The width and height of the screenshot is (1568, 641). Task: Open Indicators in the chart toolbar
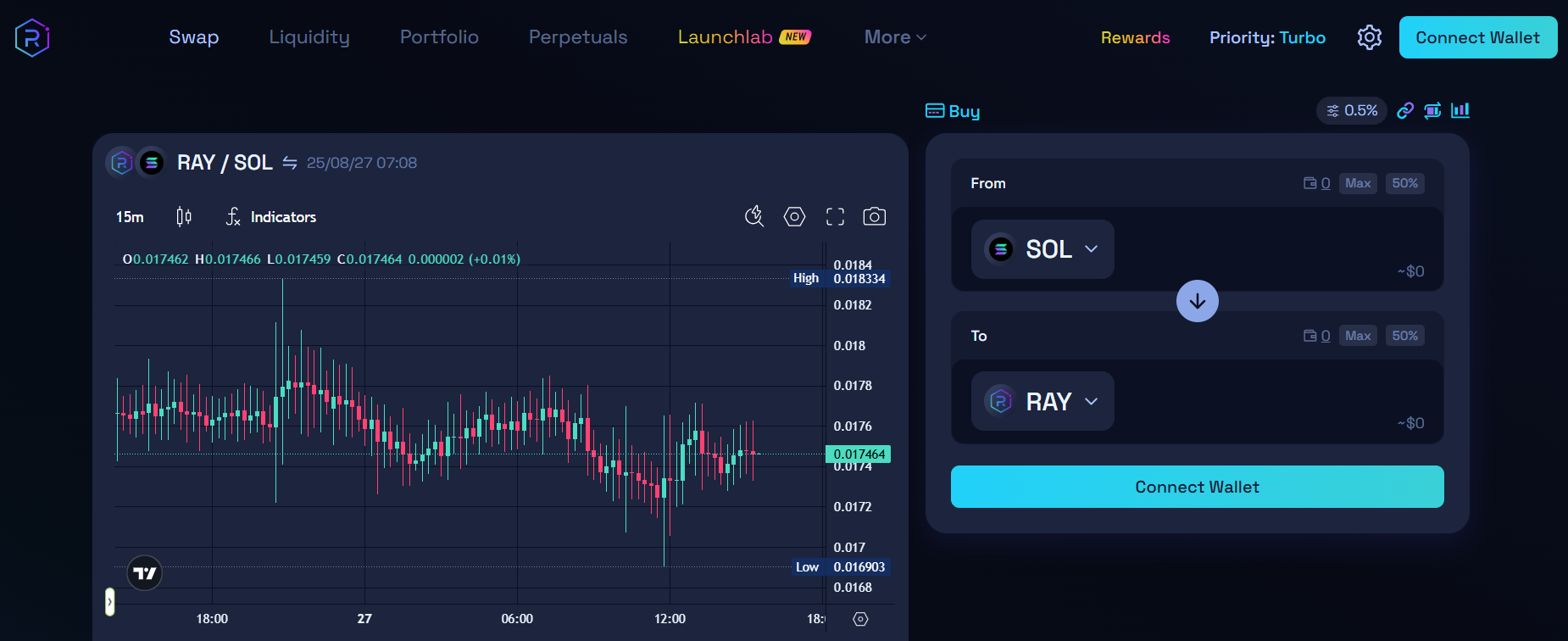pyautogui.click(x=271, y=217)
